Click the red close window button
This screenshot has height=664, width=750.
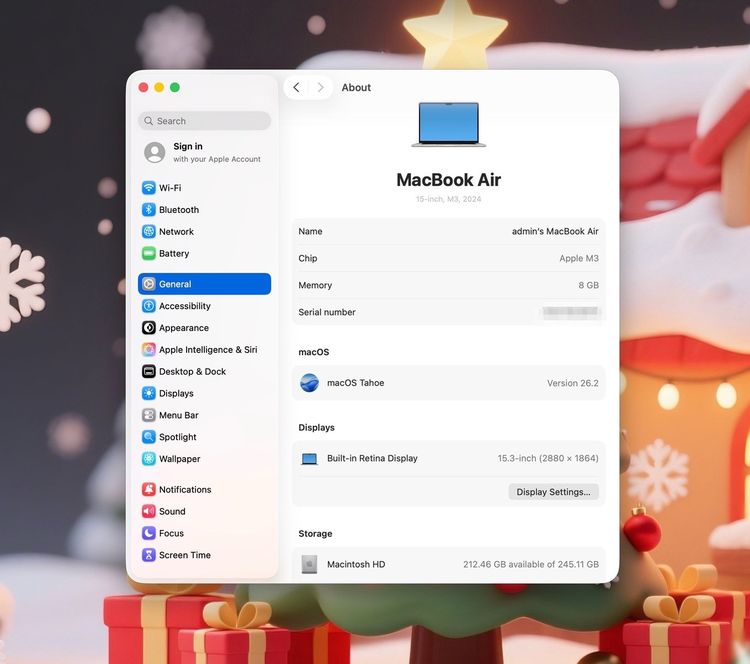143,87
